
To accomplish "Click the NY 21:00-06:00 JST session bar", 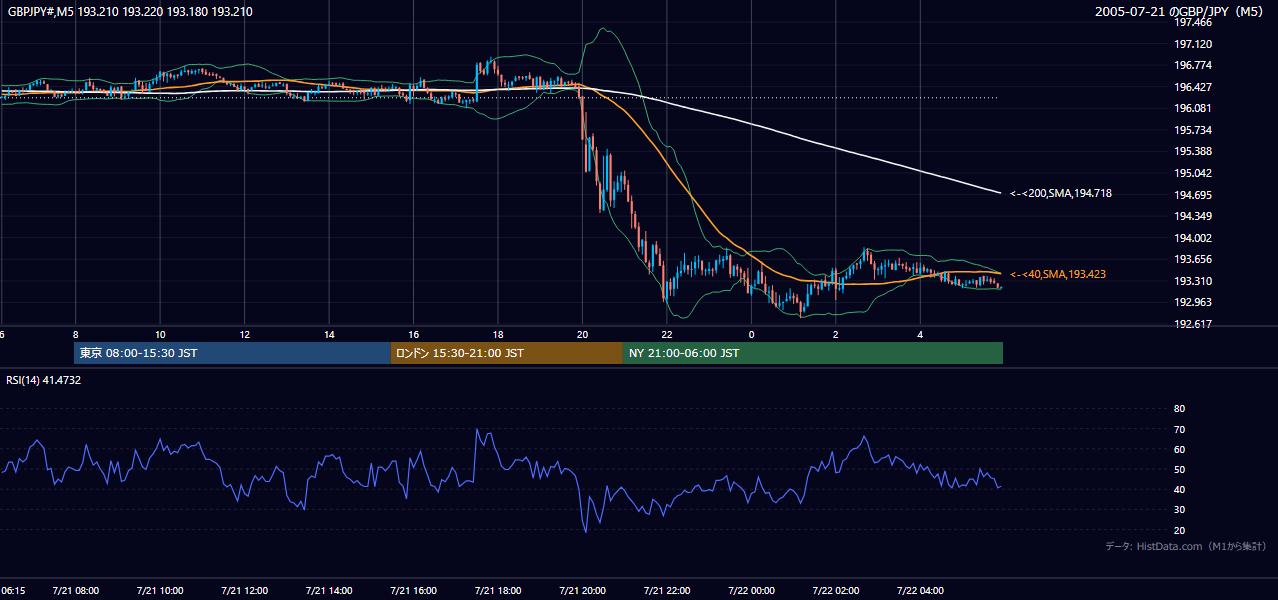I will tap(813, 353).
